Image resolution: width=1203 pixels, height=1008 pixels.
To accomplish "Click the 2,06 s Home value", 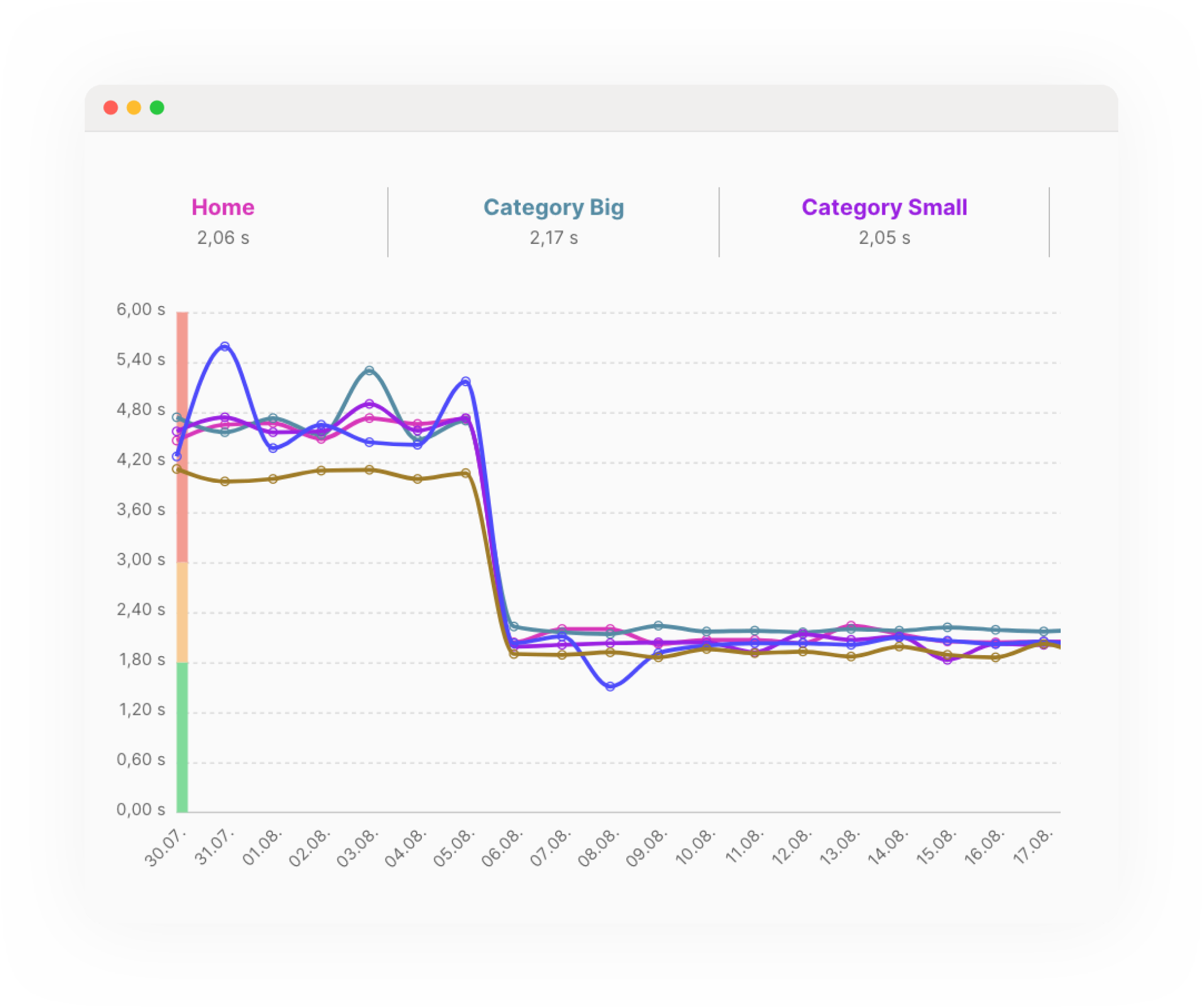I will click(223, 238).
